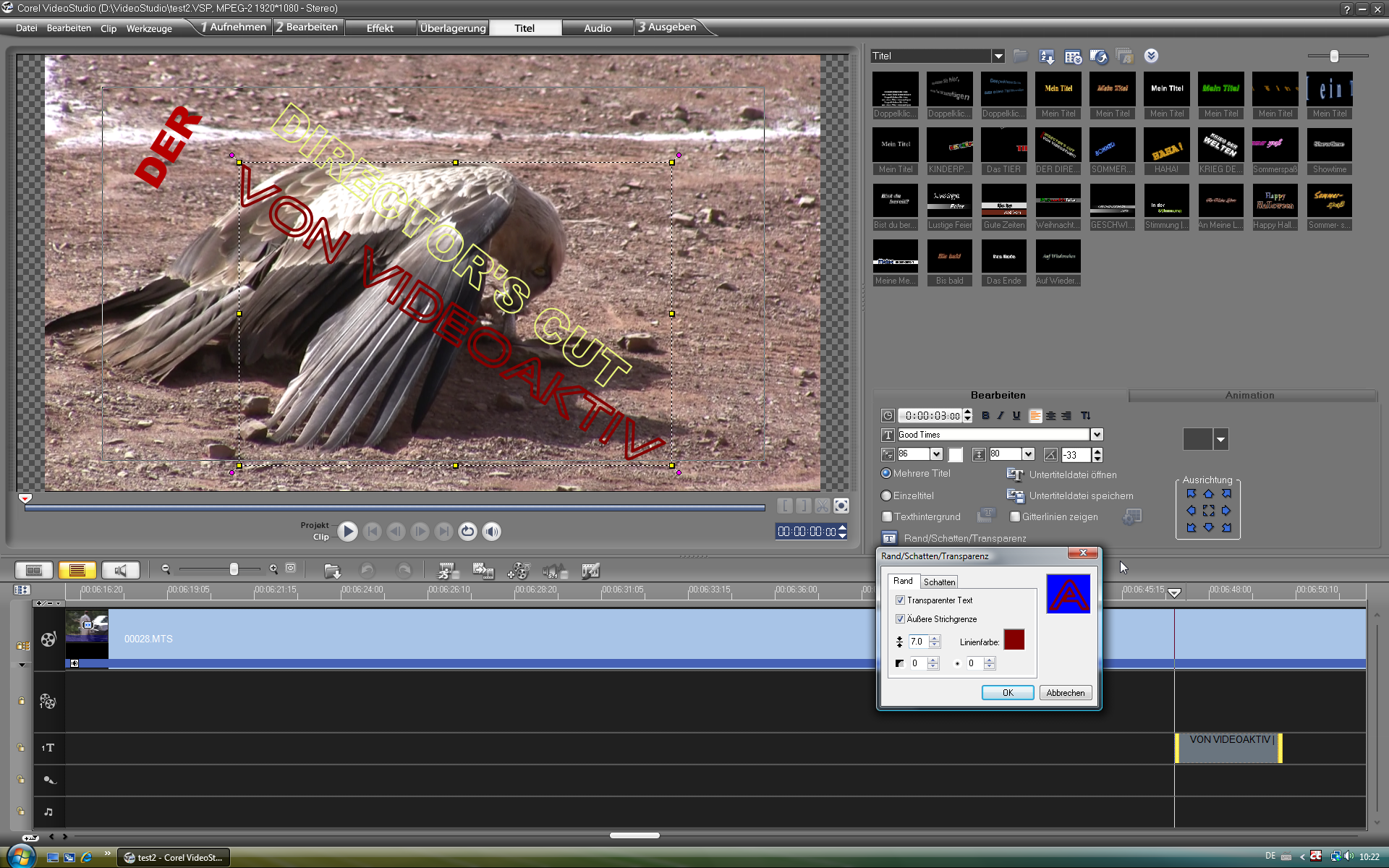Zoom in the timeline with the plus magnifier
The height and width of the screenshot is (868, 1389).
273,569
